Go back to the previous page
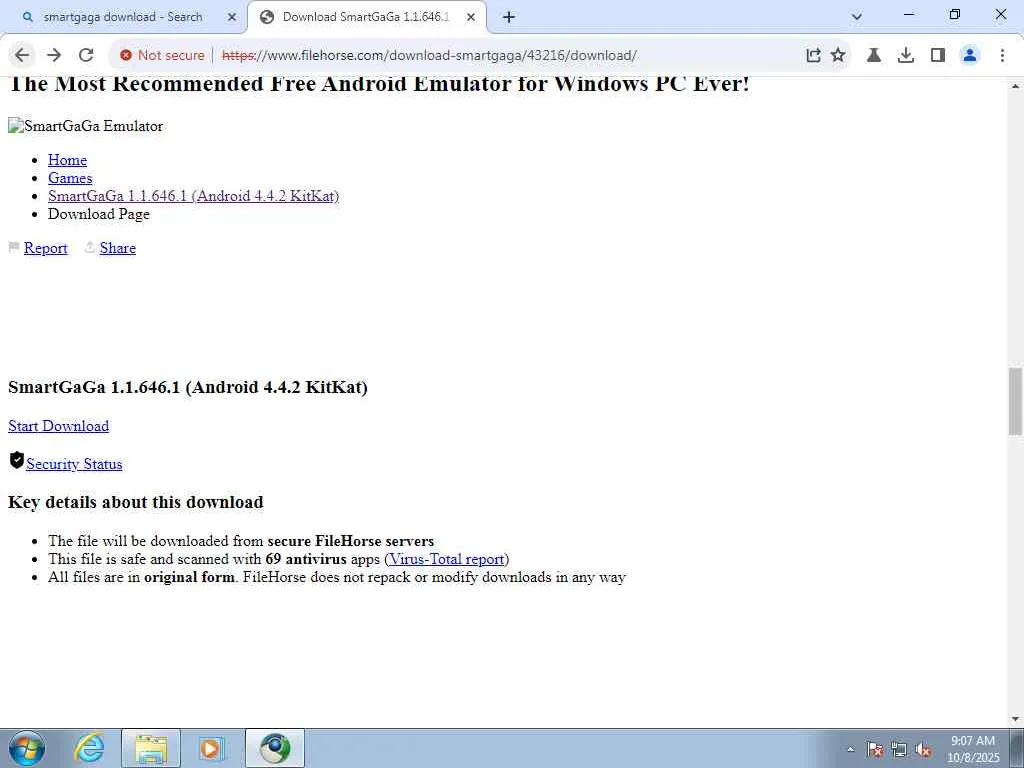This screenshot has width=1024, height=768. 22,56
